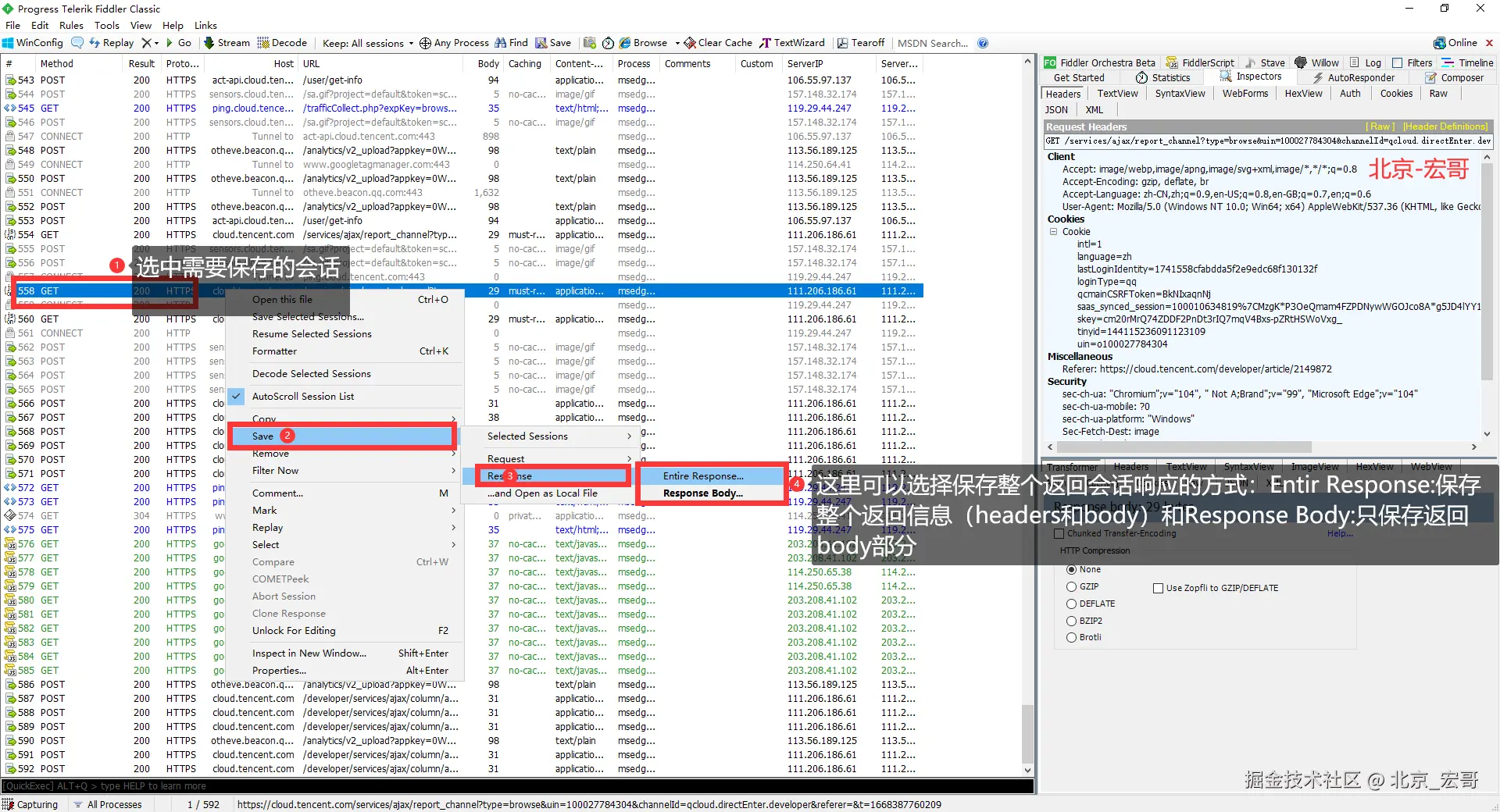Open the Willow tab
Image resolution: width=1500 pixels, height=812 pixels.
[x=1317, y=62]
